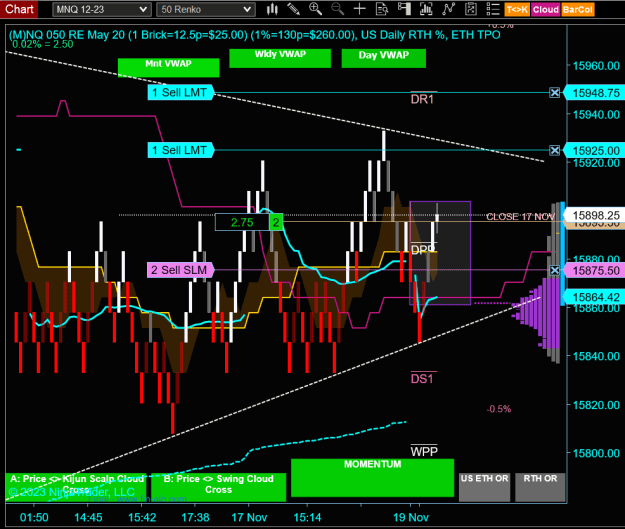Viewport: 625px width, 529px height.
Task: Click the -0.5% level label
Action: (x=499, y=409)
